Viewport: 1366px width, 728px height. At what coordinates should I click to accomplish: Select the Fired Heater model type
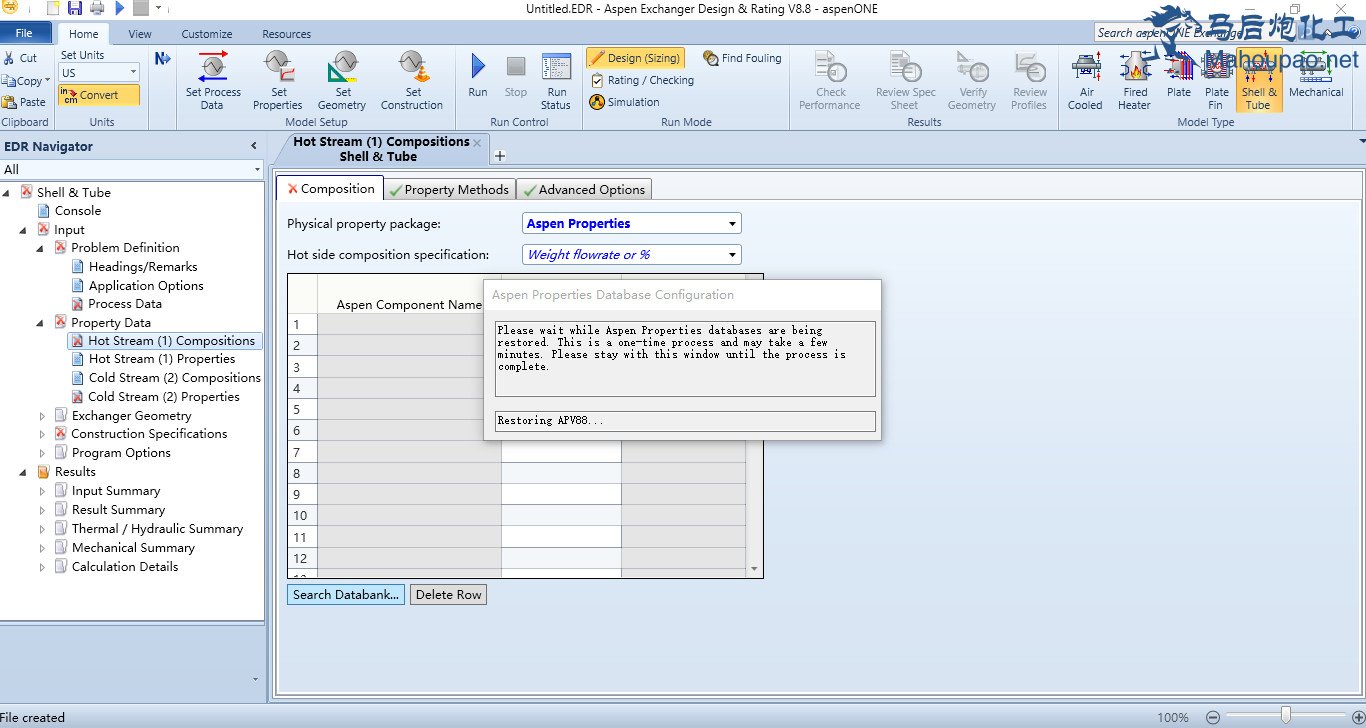(x=1135, y=82)
